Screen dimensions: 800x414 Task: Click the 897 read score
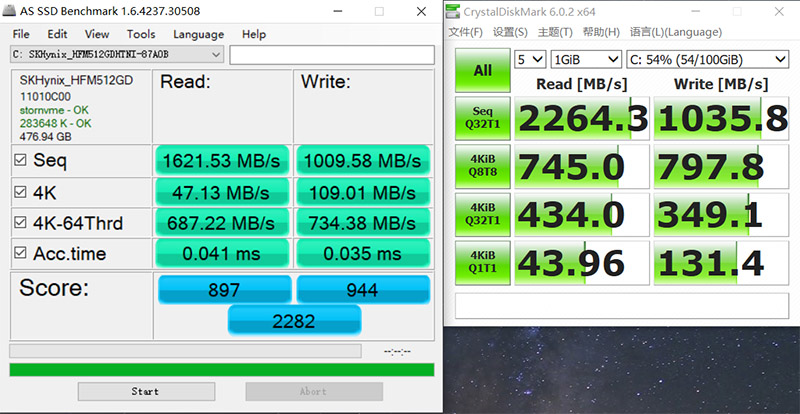tap(224, 289)
